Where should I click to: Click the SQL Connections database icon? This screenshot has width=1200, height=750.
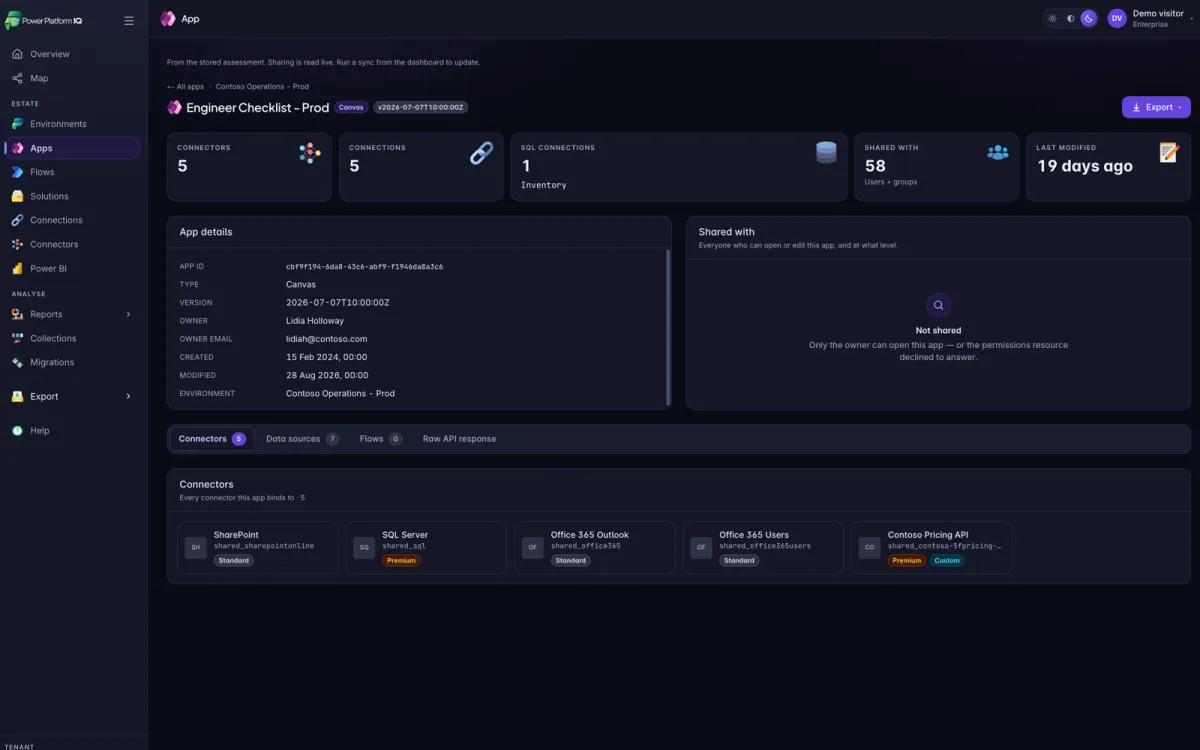pos(826,152)
